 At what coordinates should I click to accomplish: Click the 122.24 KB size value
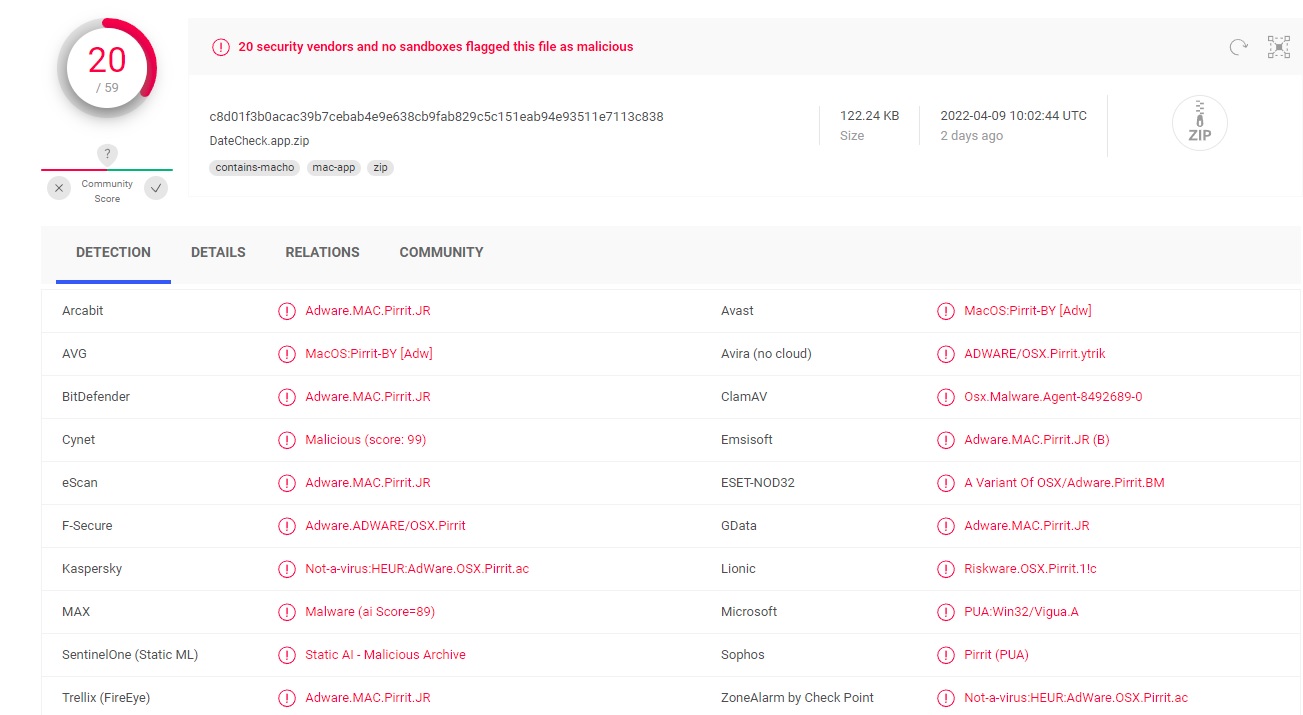(x=869, y=116)
